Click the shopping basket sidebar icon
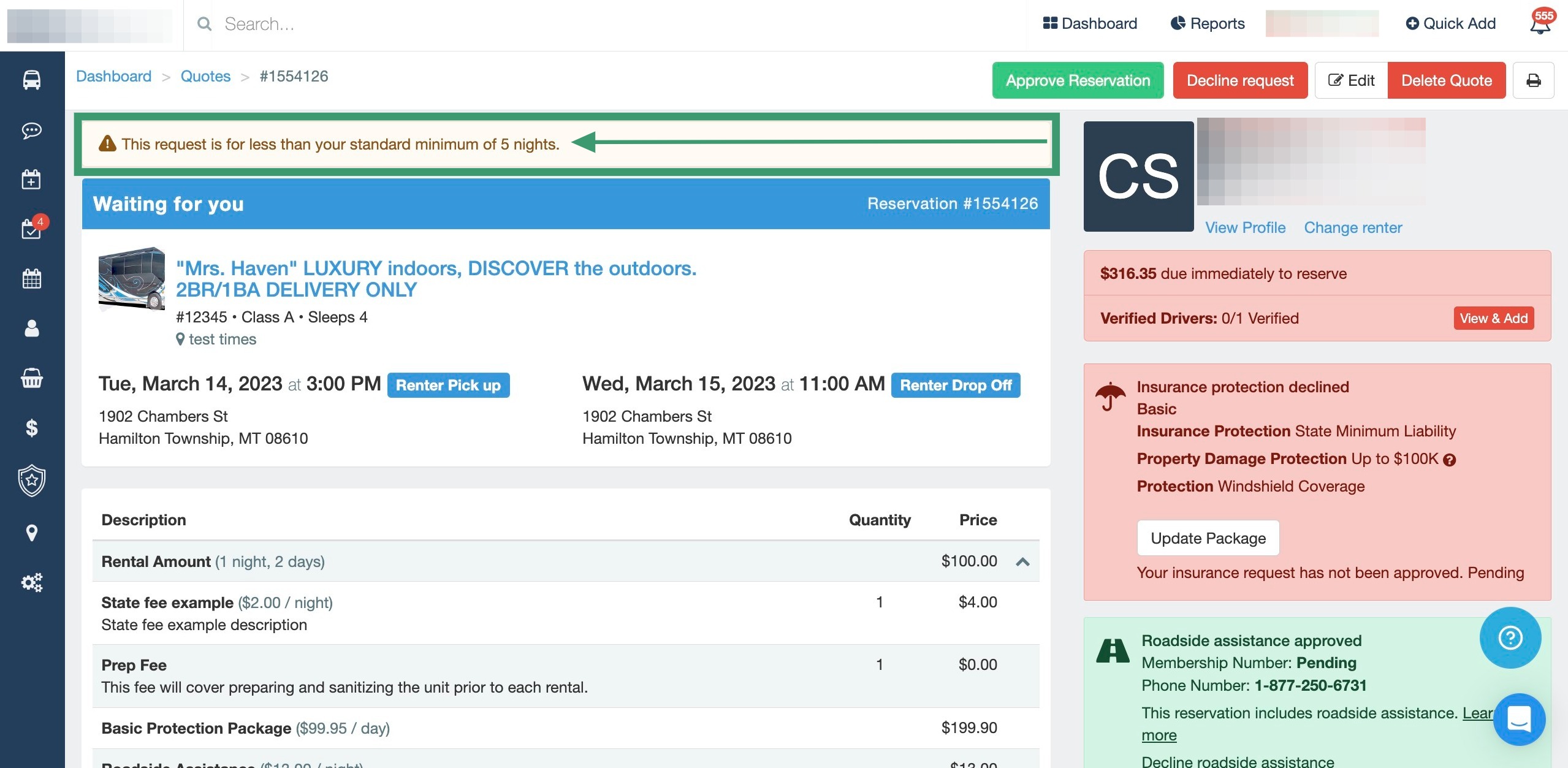 32,378
